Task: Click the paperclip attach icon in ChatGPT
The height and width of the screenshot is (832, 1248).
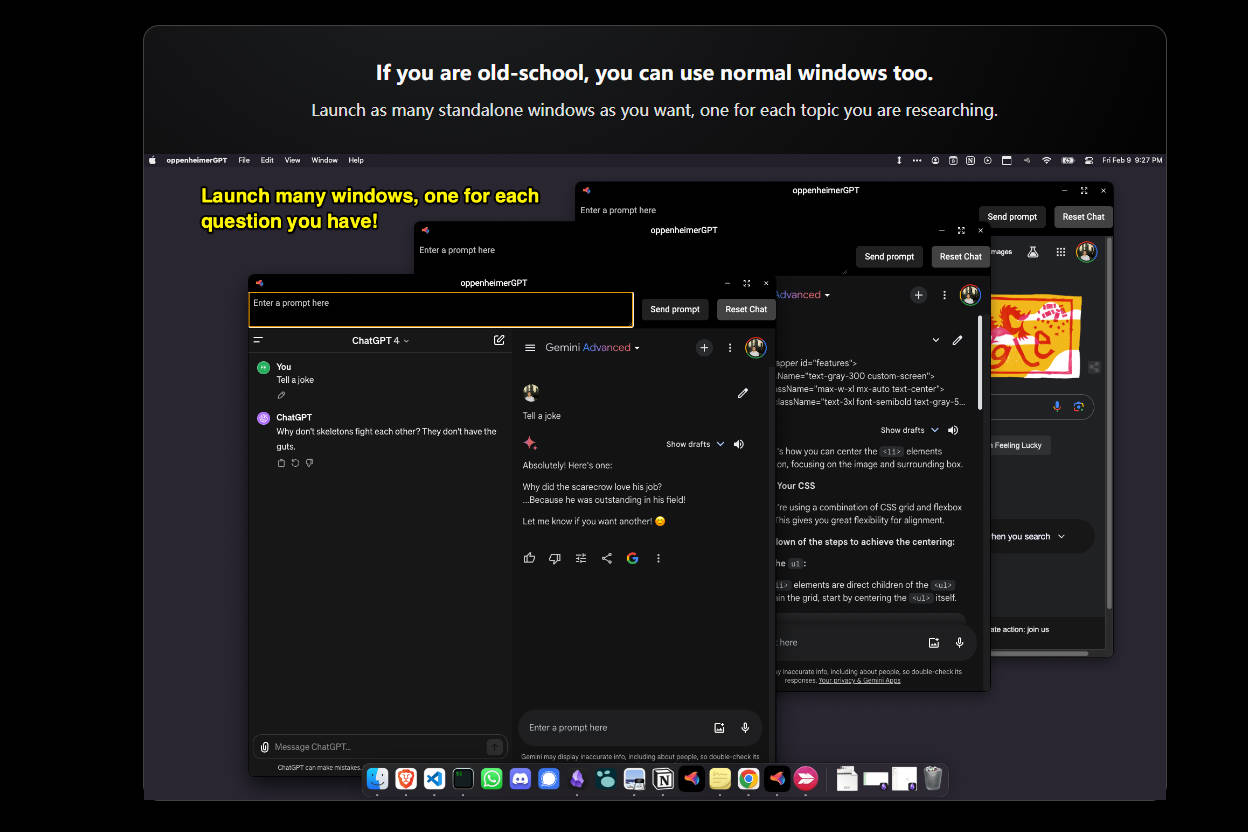Action: (x=264, y=747)
